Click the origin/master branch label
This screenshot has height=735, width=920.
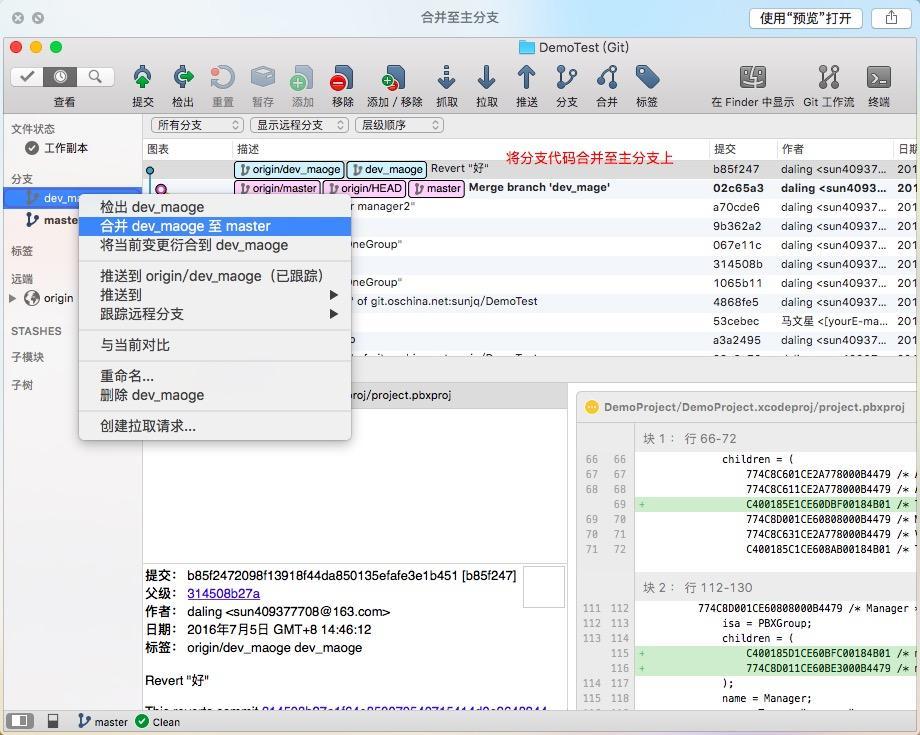pyautogui.click(x=278, y=188)
